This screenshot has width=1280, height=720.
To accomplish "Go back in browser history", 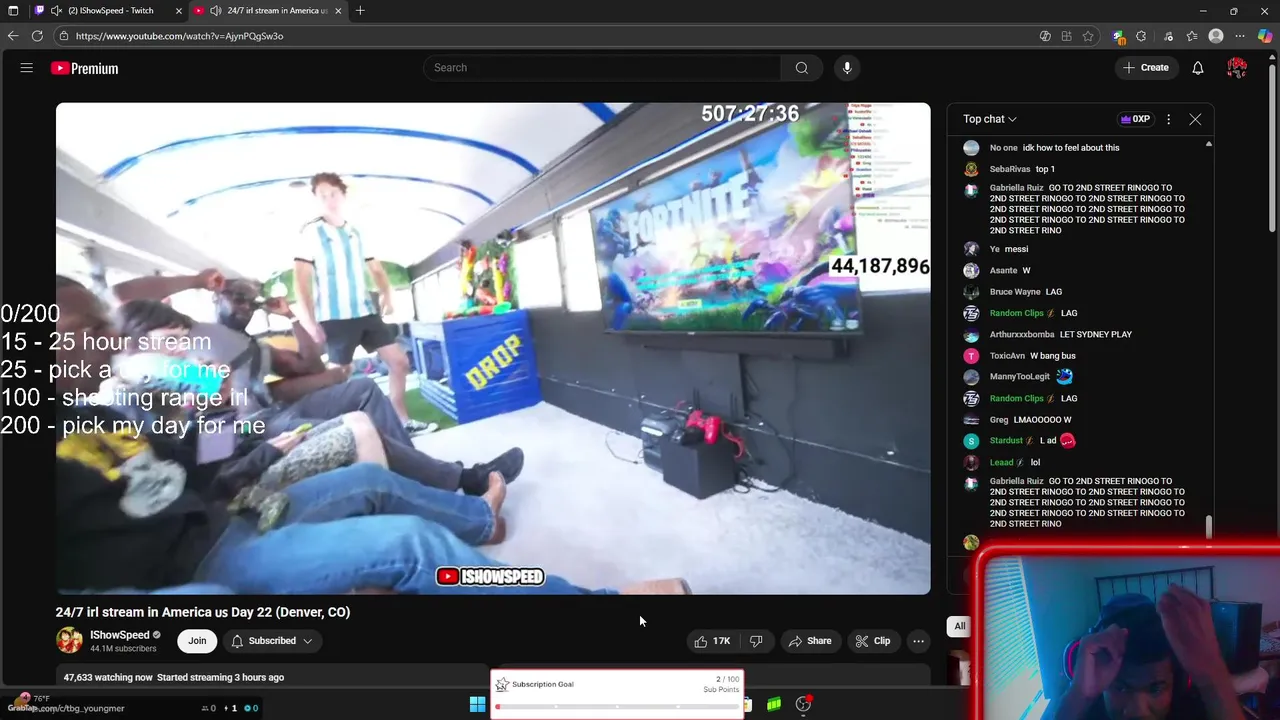I will (x=13, y=36).
